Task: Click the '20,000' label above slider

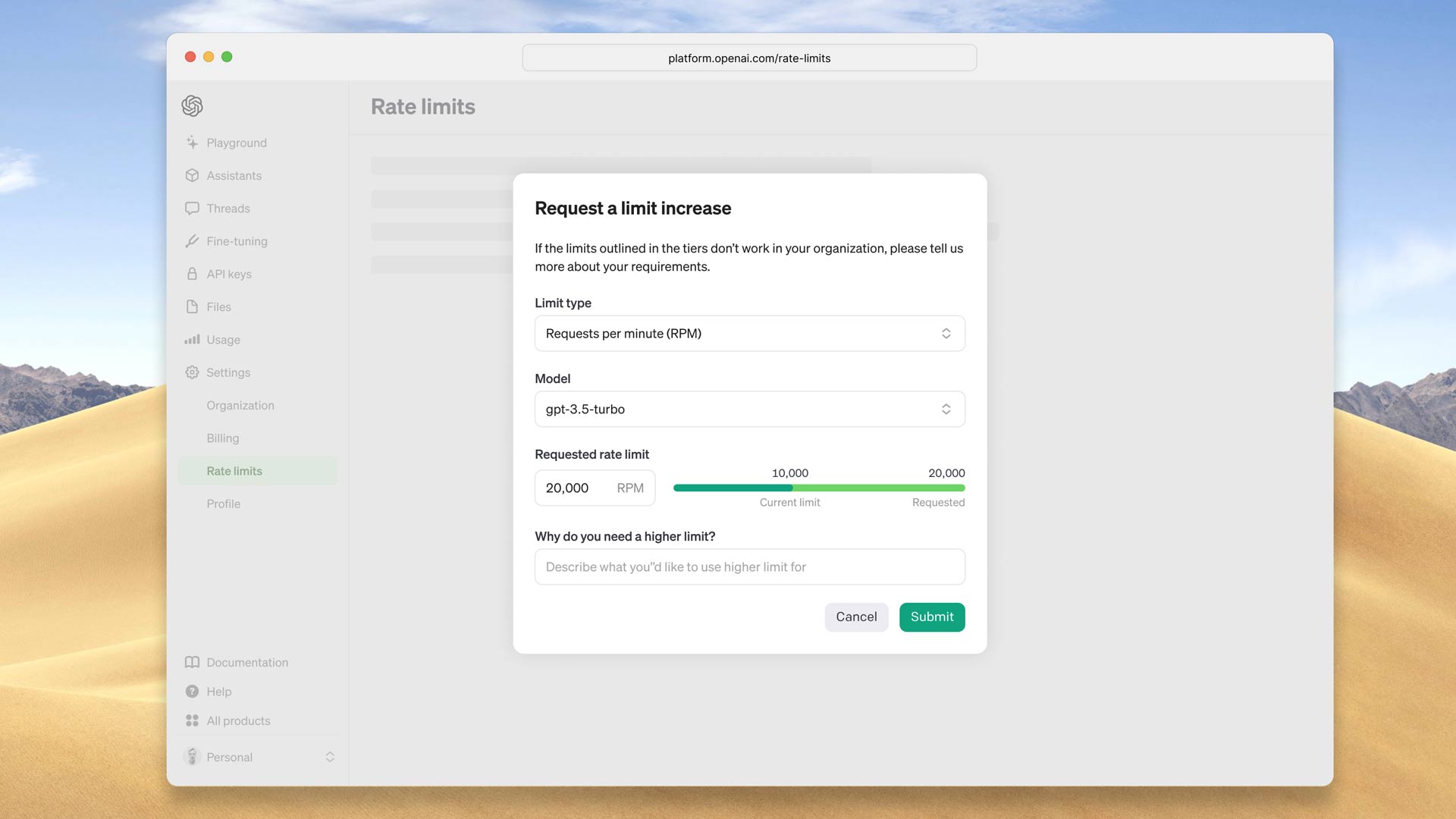Action: [946, 472]
